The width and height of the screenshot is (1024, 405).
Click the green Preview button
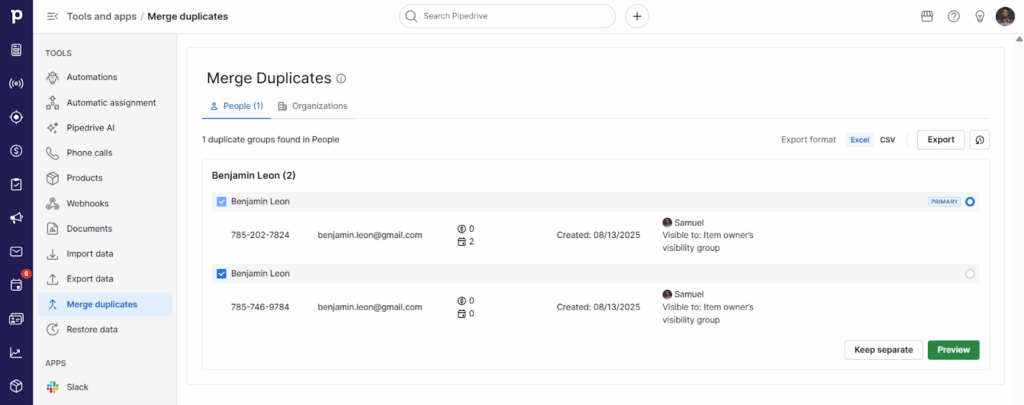click(953, 350)
